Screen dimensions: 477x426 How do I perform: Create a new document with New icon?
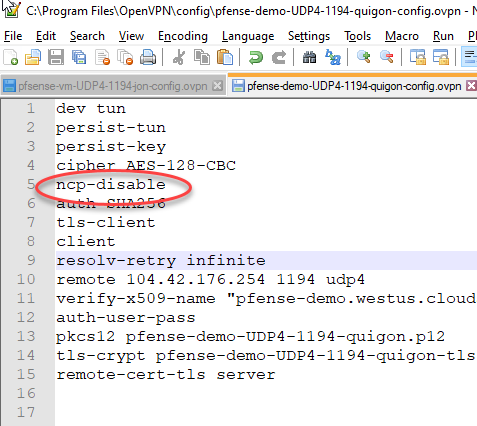pyautogui.click(x=11, y=57)
